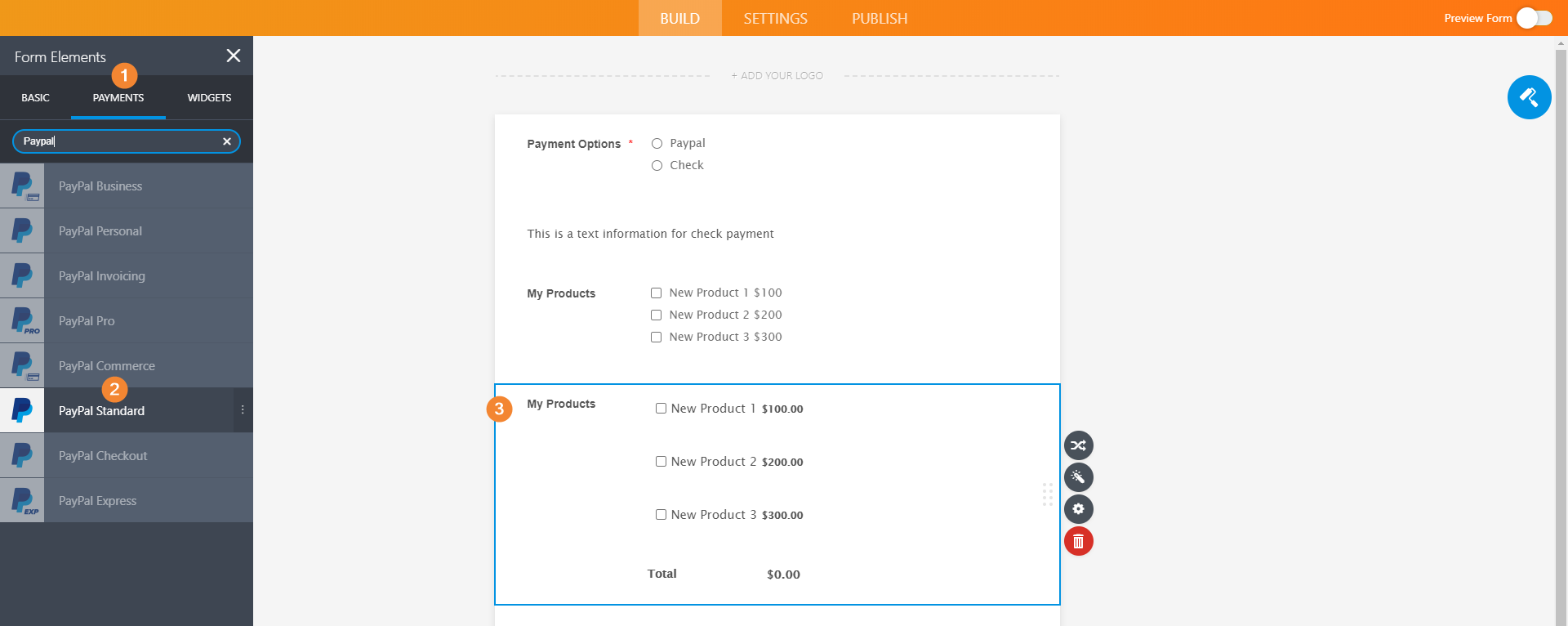Add the PayPal Invoicing element
The height and width of the screenshot is (626, 1568).
pos(127,275)
